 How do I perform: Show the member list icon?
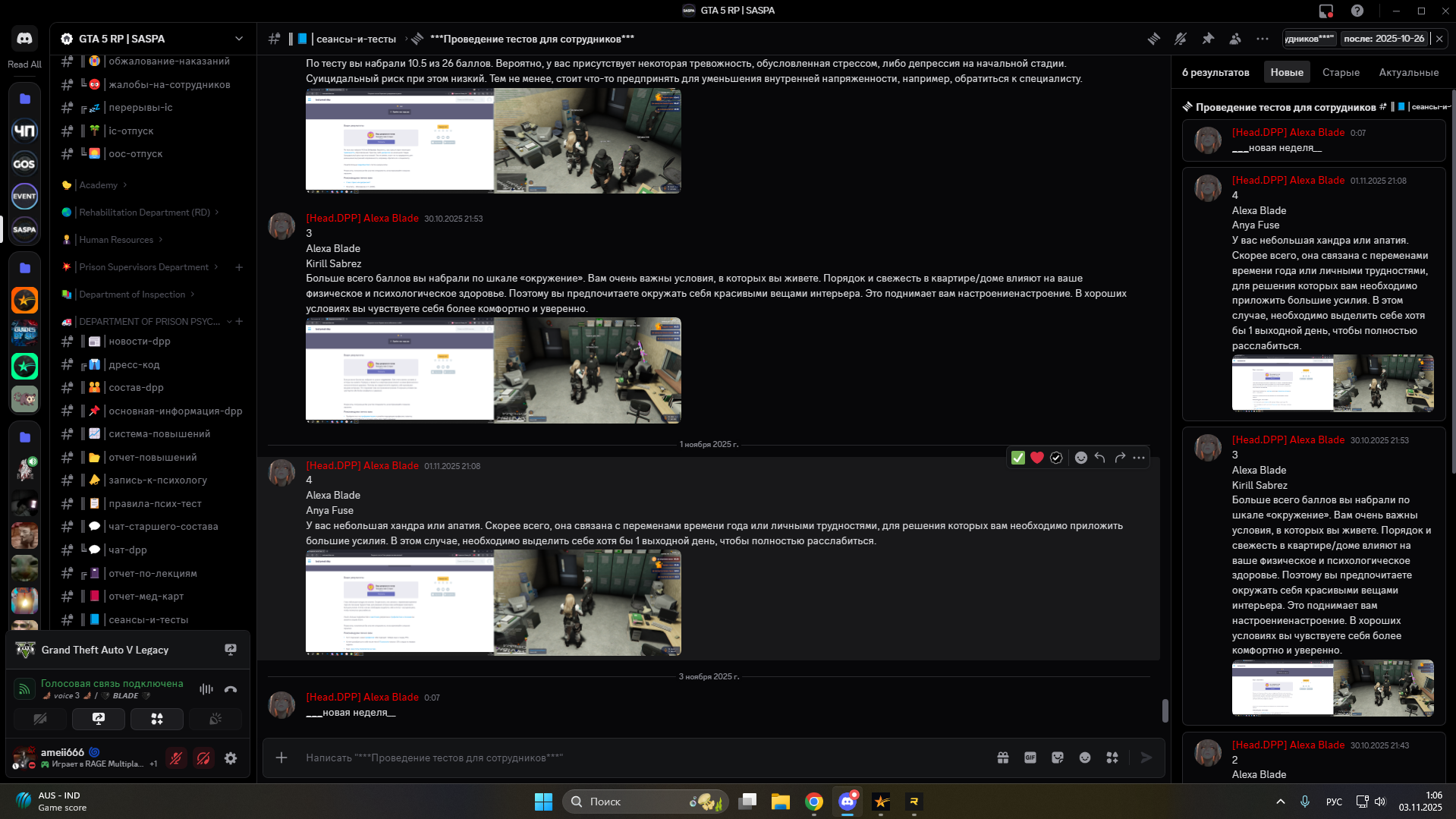pyautogui.click(x=1235, y=39)
